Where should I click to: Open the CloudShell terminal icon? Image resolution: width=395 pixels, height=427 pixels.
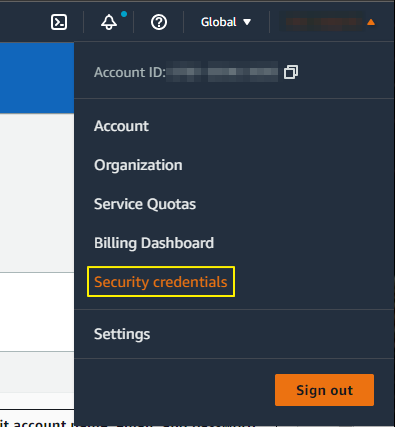59,22
